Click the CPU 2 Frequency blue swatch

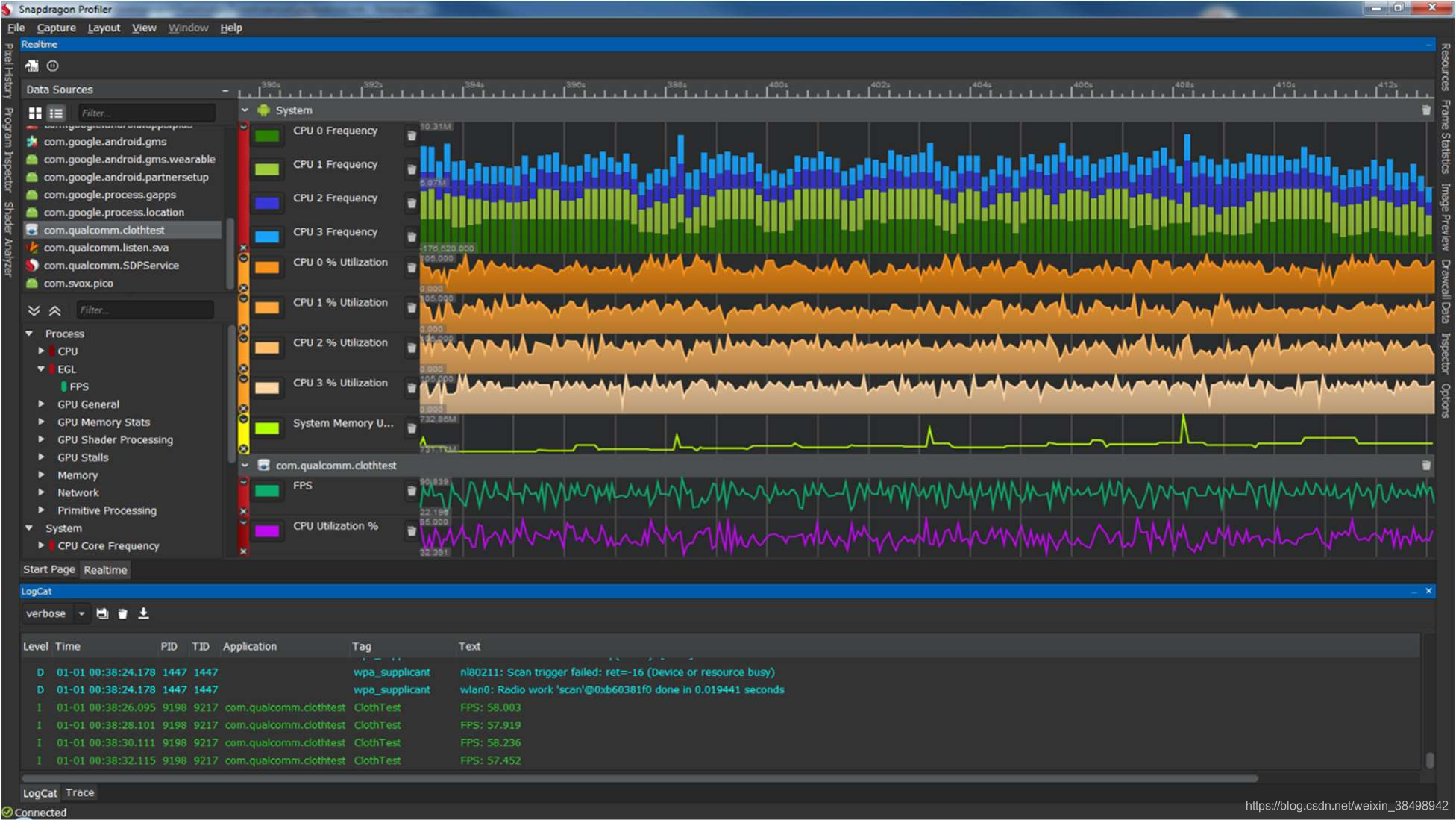(267, 203)
